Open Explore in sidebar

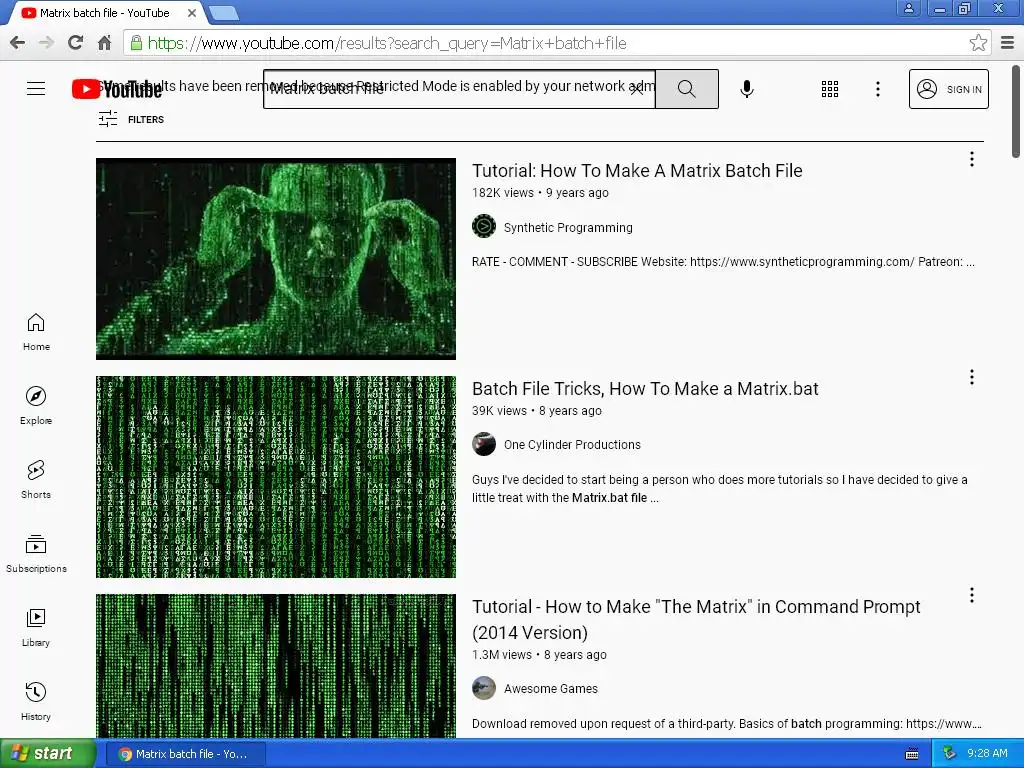coord(36,406)
